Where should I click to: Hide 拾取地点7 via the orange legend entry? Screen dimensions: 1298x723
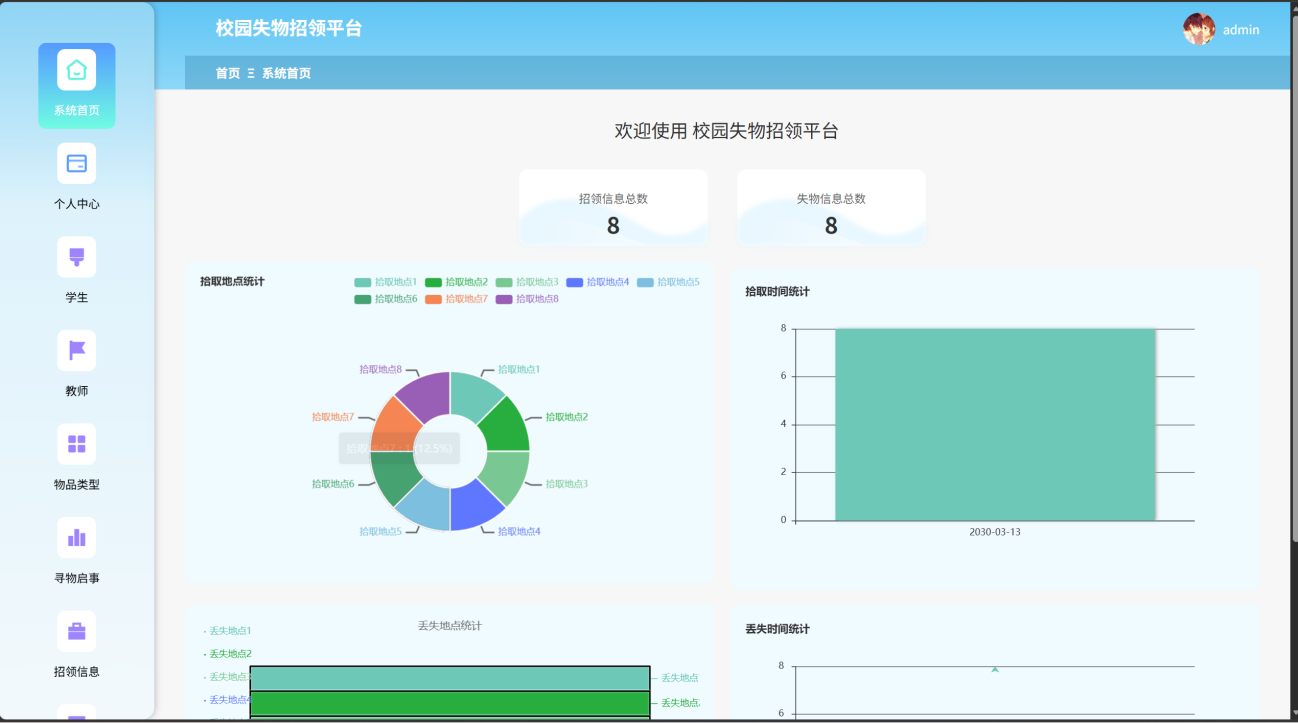click(456, 299)
